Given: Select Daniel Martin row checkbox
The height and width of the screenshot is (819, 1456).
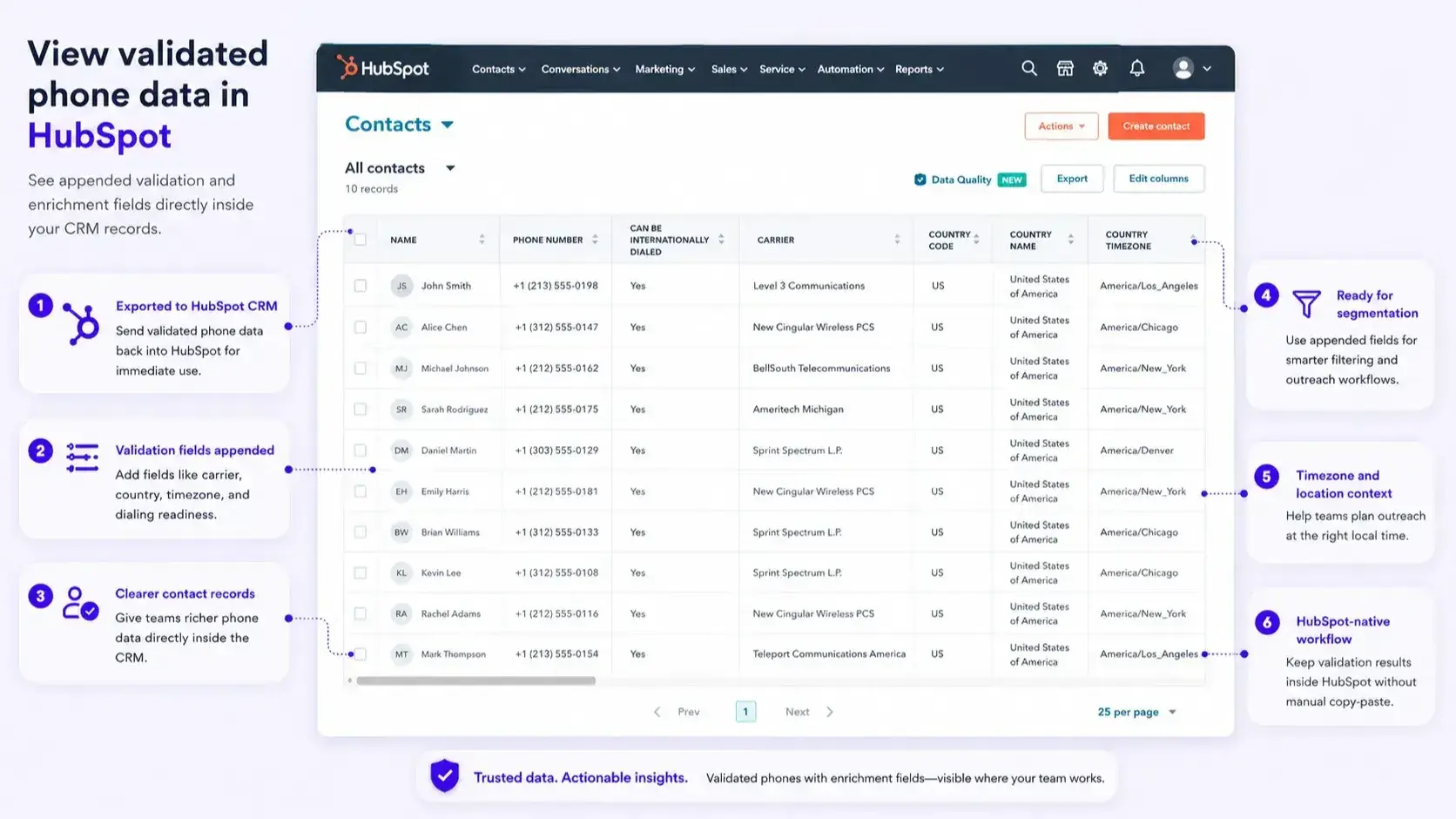Looking at the screenshot, I should pos(361,450).
